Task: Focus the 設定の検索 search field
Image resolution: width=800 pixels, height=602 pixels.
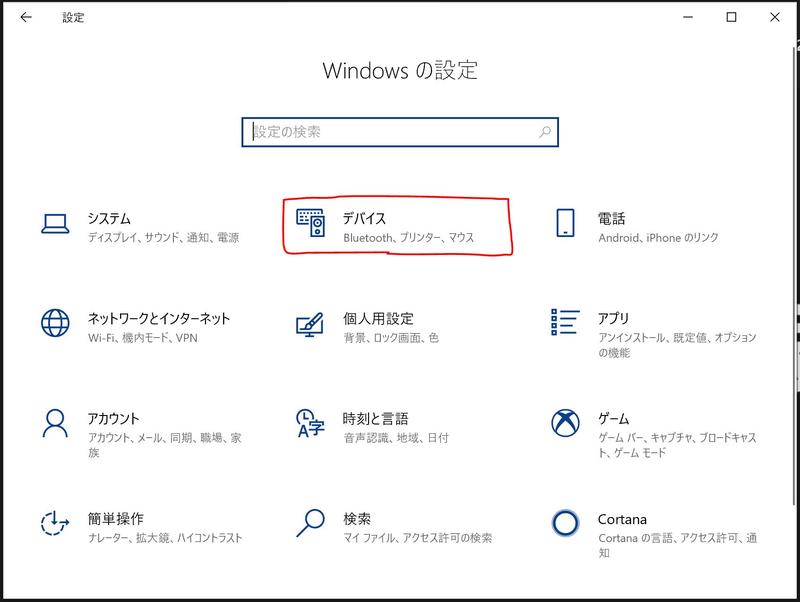Action: pos(400,132)
